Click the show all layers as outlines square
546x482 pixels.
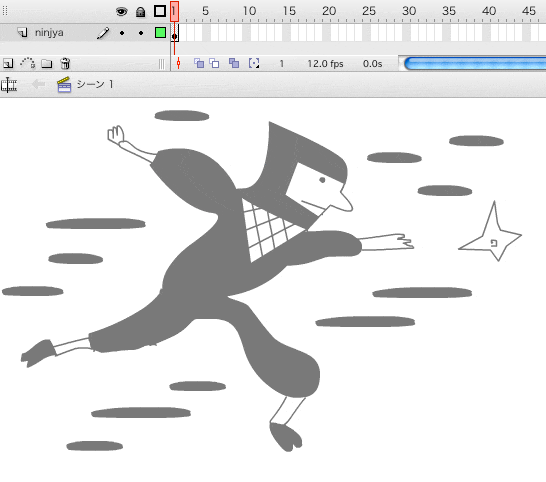(x=160, y=11)
